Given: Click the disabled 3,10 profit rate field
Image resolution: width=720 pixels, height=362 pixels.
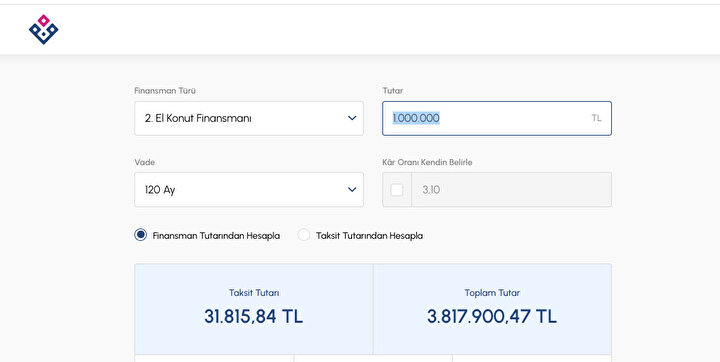Looking at the screenshot, I should pos(512,190).
